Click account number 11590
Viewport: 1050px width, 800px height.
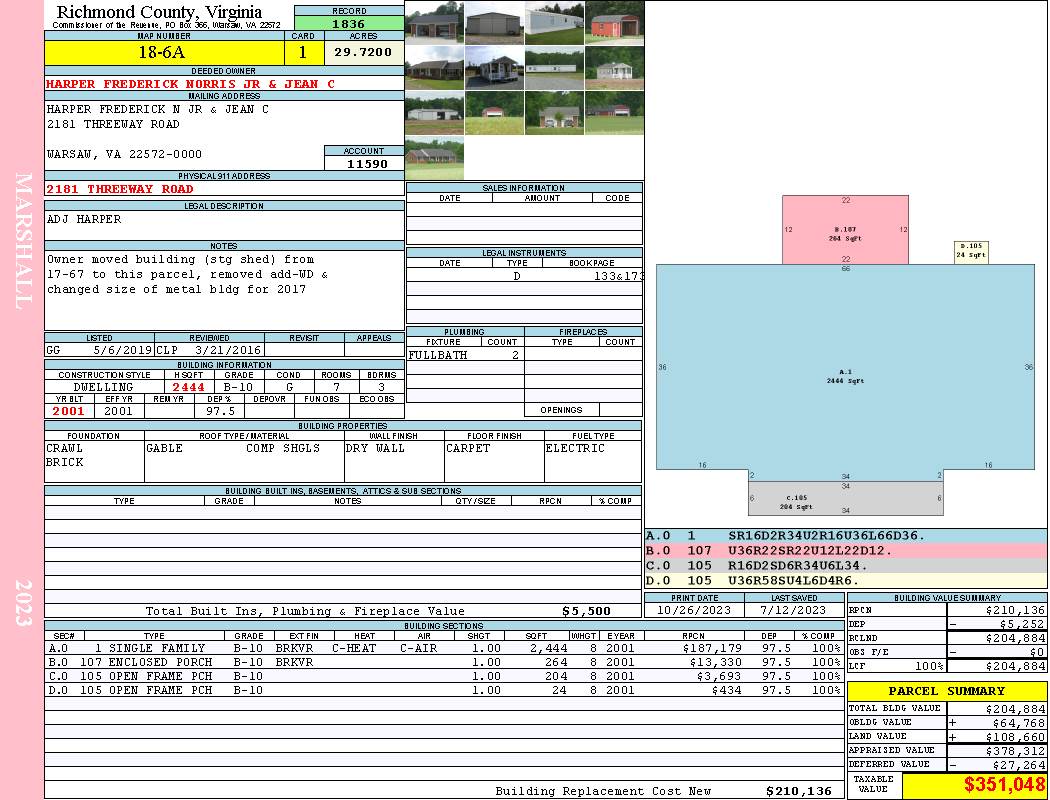(x=364, y=163)
